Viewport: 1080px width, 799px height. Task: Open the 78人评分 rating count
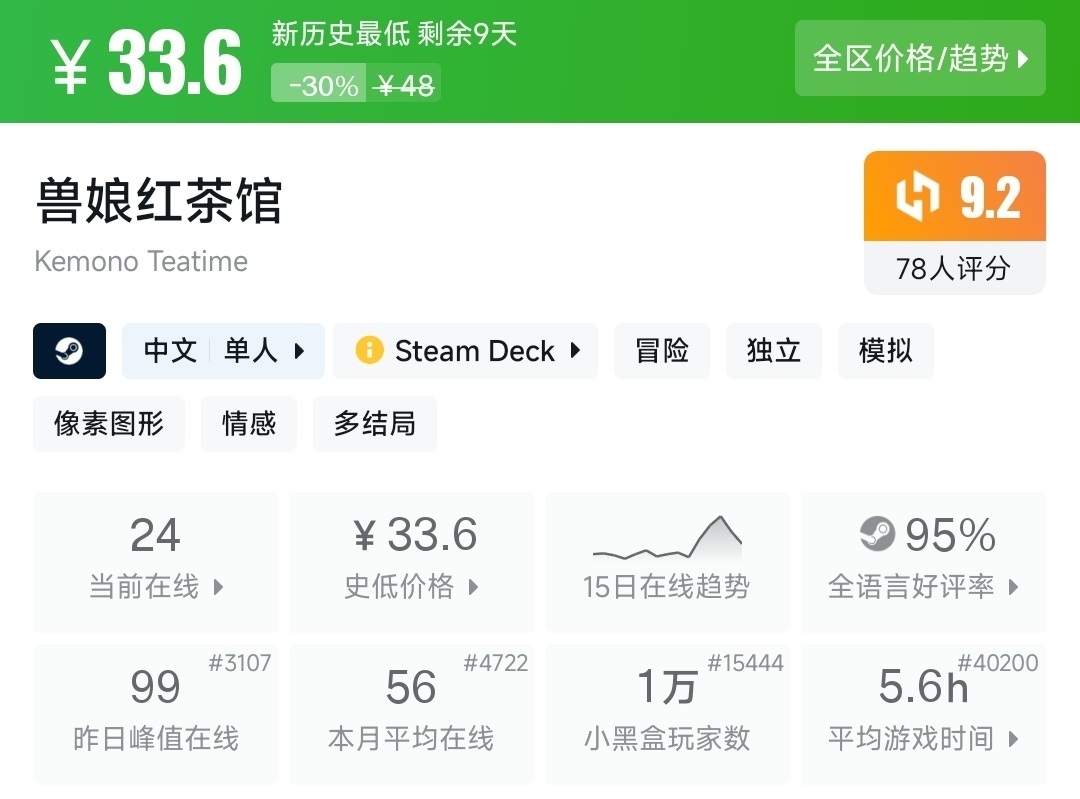click(x=954, y=268)
